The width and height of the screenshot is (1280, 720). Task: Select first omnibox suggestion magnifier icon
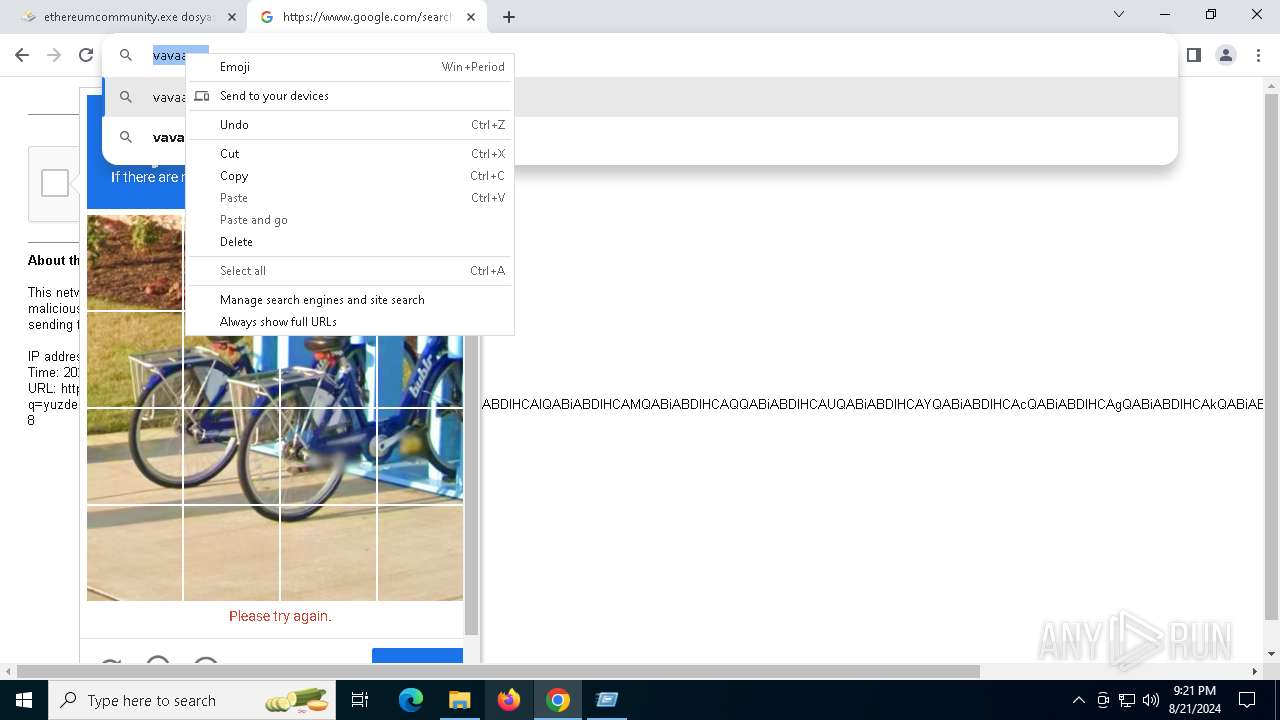tap(126, 97)
